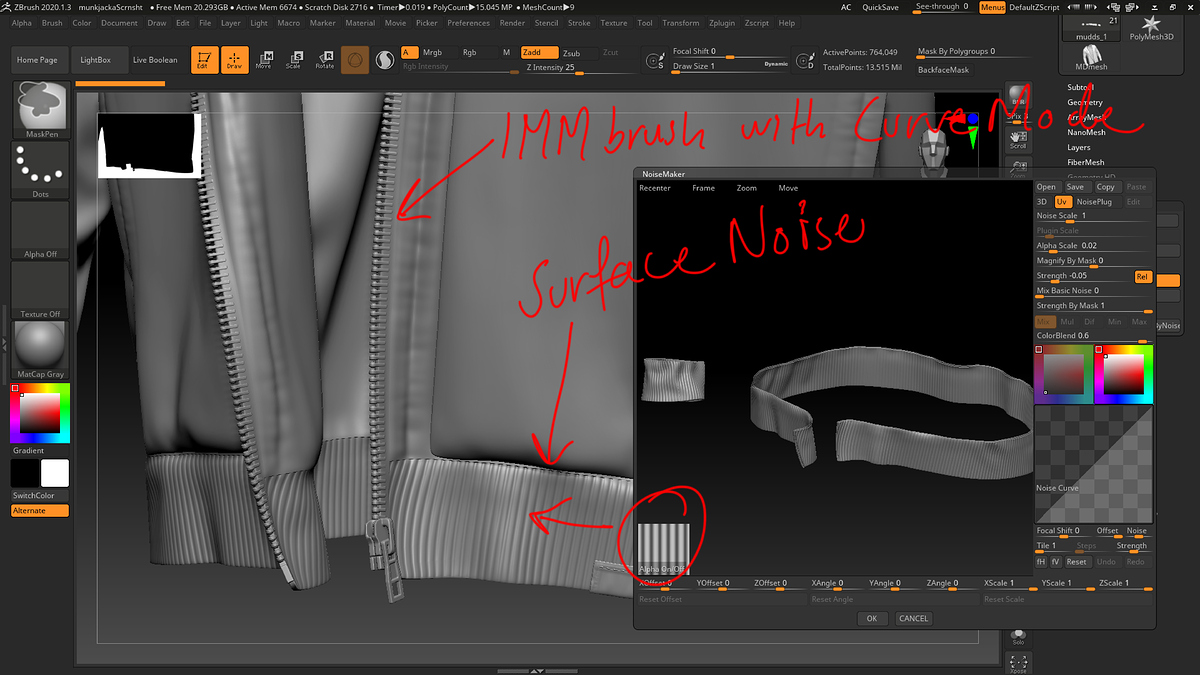
Task: Open the Zplugin menu
Action: click(x=721, y=23)
